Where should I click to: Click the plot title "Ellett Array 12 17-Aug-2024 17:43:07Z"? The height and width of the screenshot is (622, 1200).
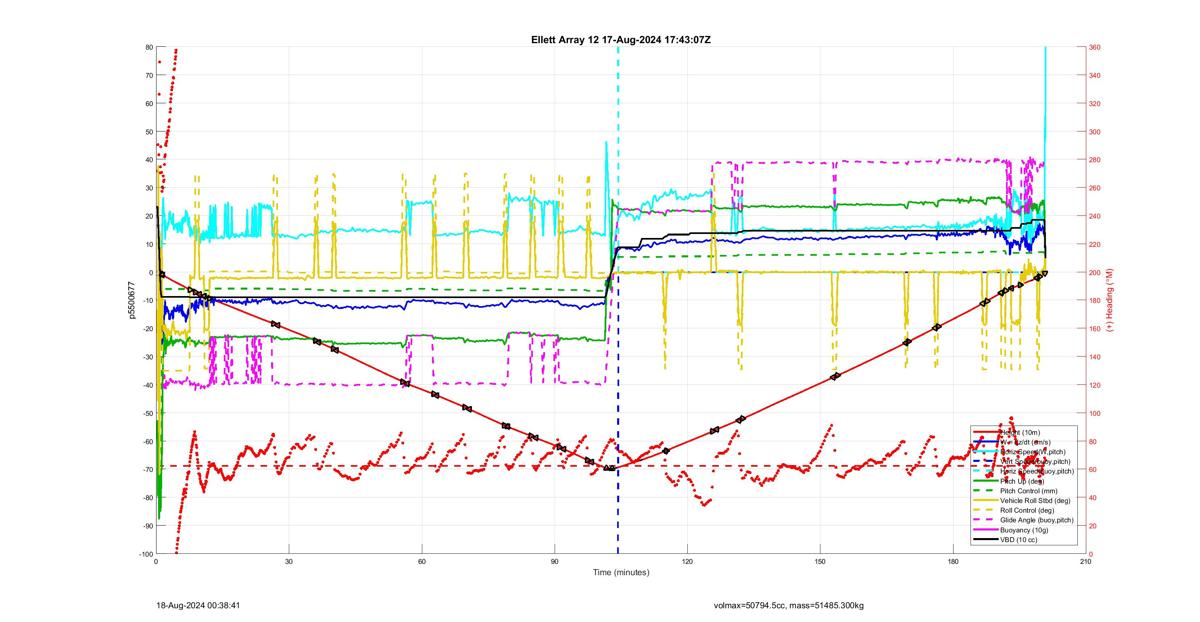[621, 39]
